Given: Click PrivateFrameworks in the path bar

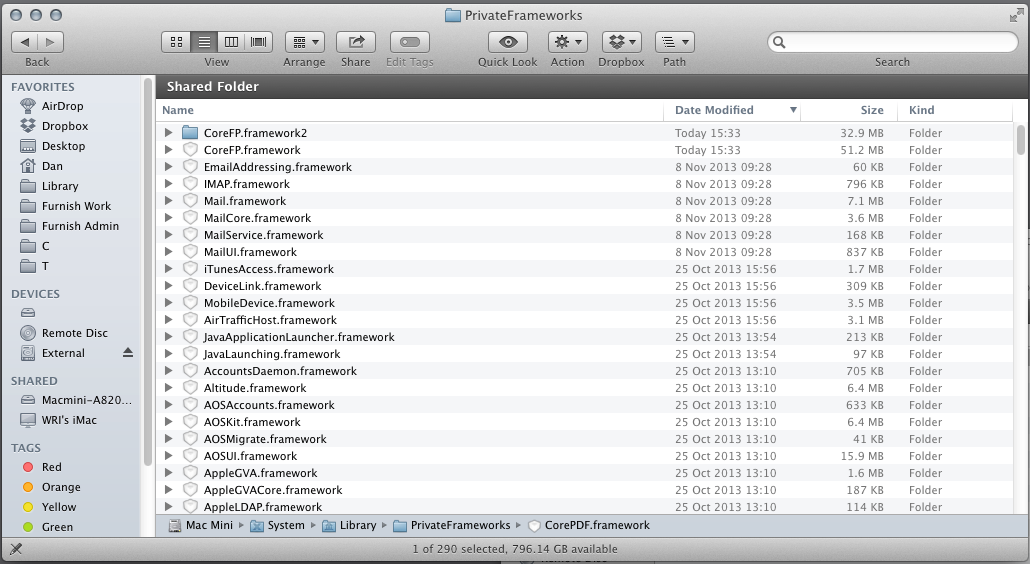Looking at the screenshot, I should coord(452,525).
